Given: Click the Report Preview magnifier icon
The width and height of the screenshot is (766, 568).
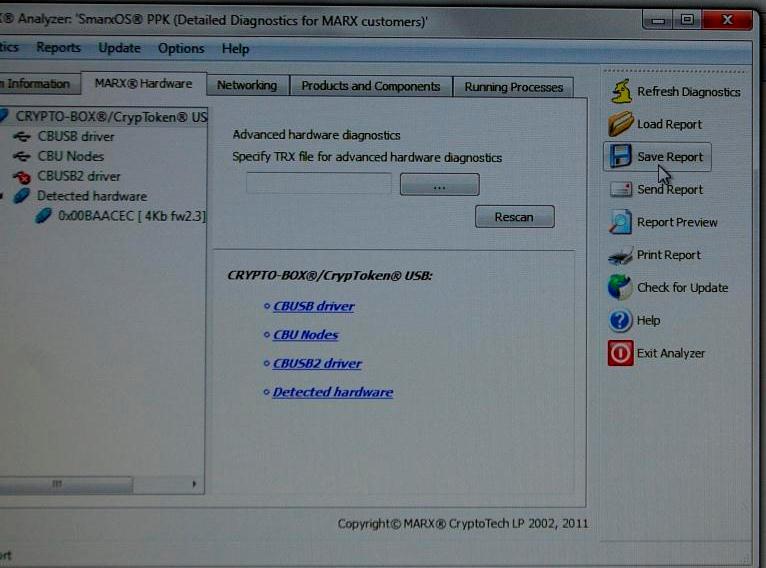Looking at the screenshot, I should pos(620,222).
